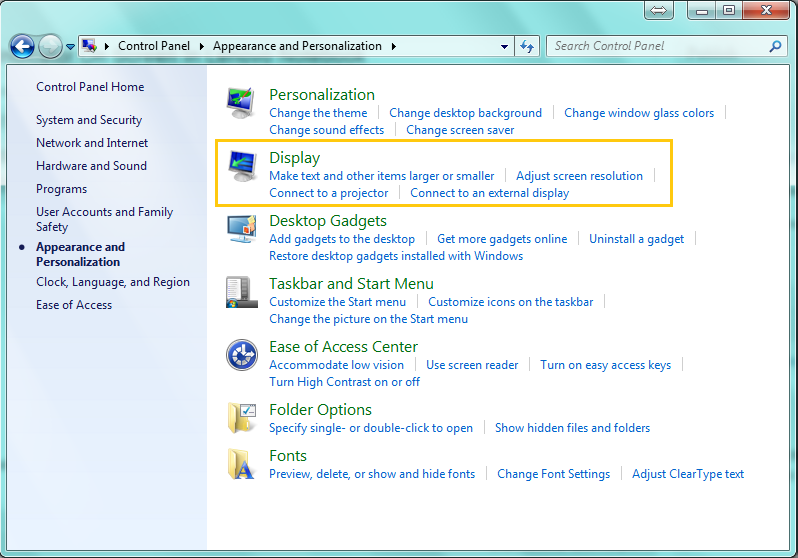Click the Desktop Gadgets icon
This screenshot has width=798, height=558.
point(242,230)
